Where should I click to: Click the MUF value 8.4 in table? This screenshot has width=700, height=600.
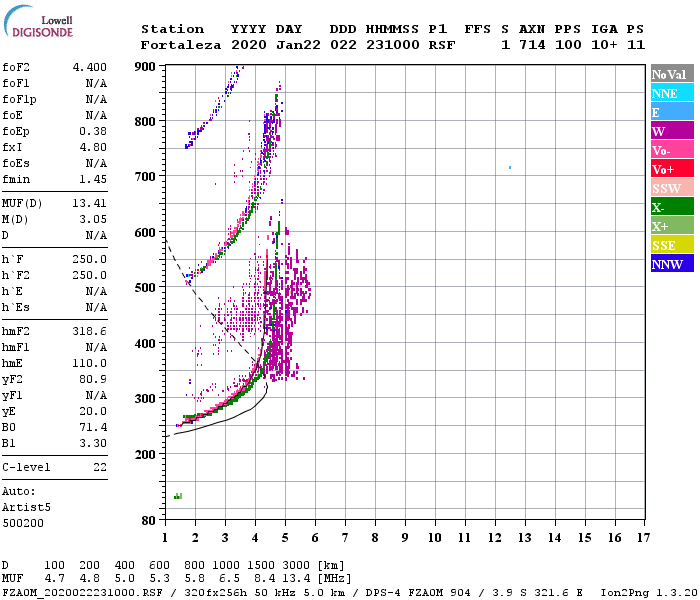point(265,579)
